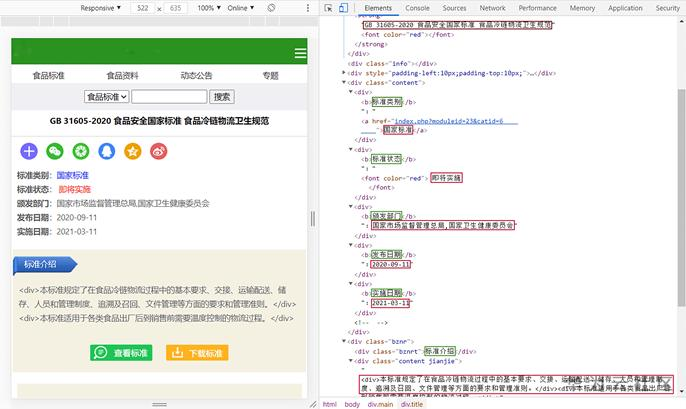Image resolution: width=686 pixels, height=409 pixels.
Task: Click the 搜索 search button
Action: [222, 97]
